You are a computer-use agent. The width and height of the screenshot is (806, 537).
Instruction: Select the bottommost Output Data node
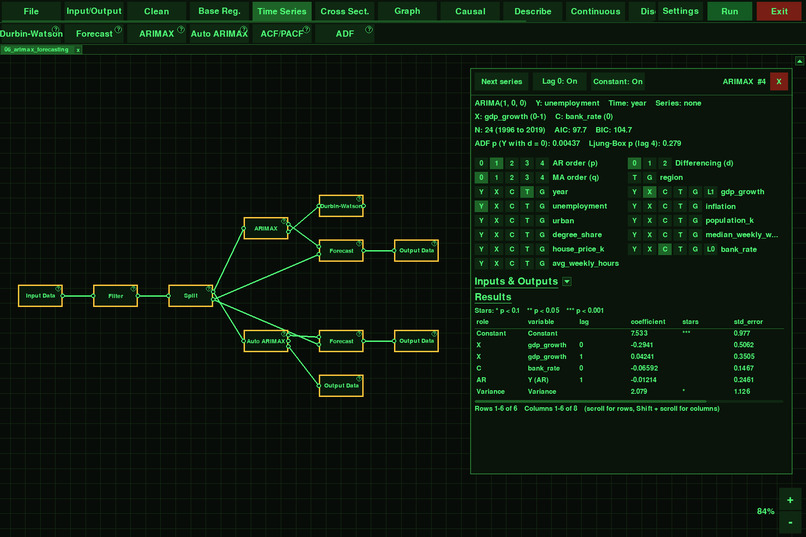point(341,385)
